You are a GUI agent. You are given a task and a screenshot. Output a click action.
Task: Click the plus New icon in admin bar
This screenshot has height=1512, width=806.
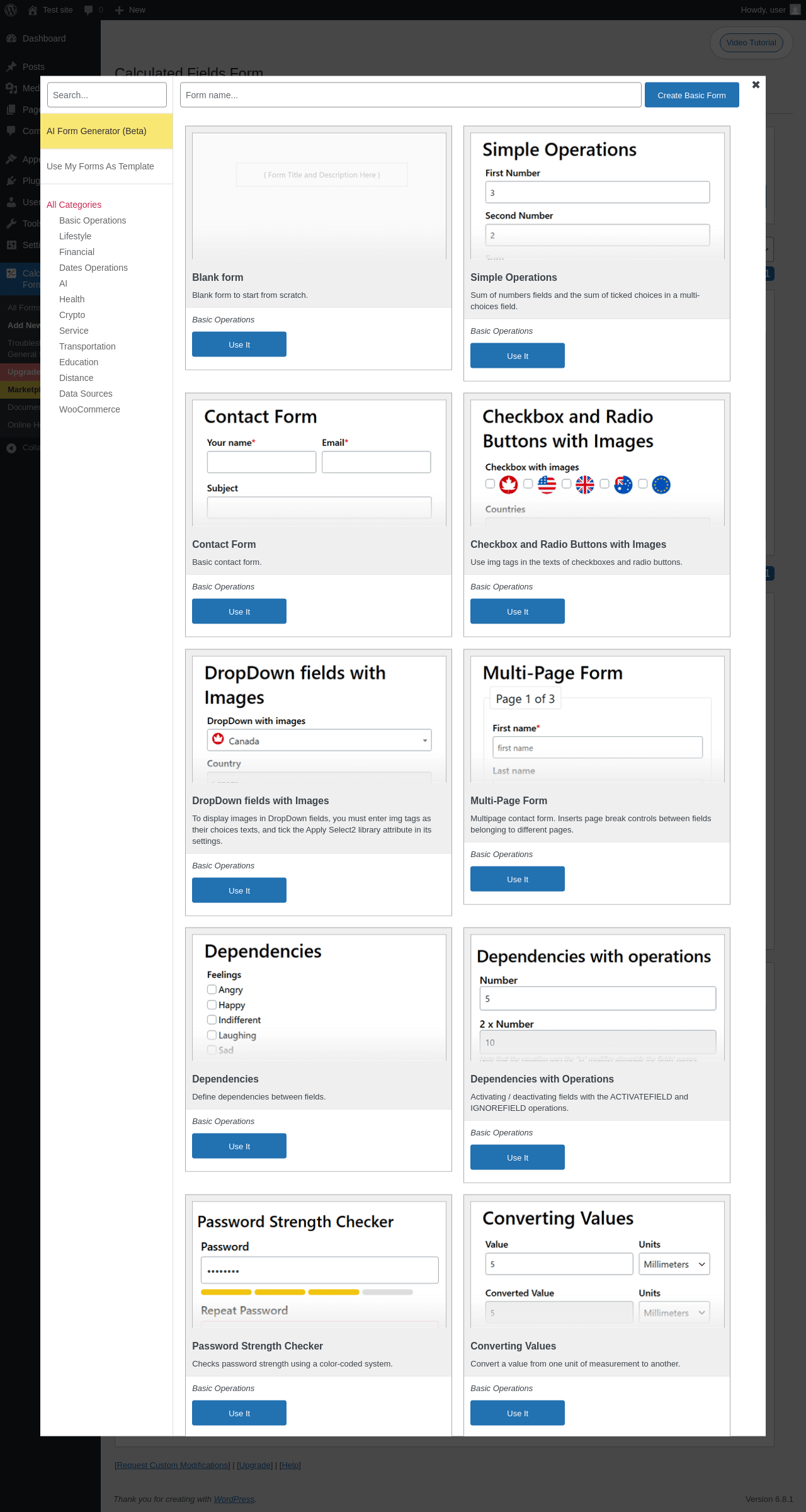tap(119, 10)
